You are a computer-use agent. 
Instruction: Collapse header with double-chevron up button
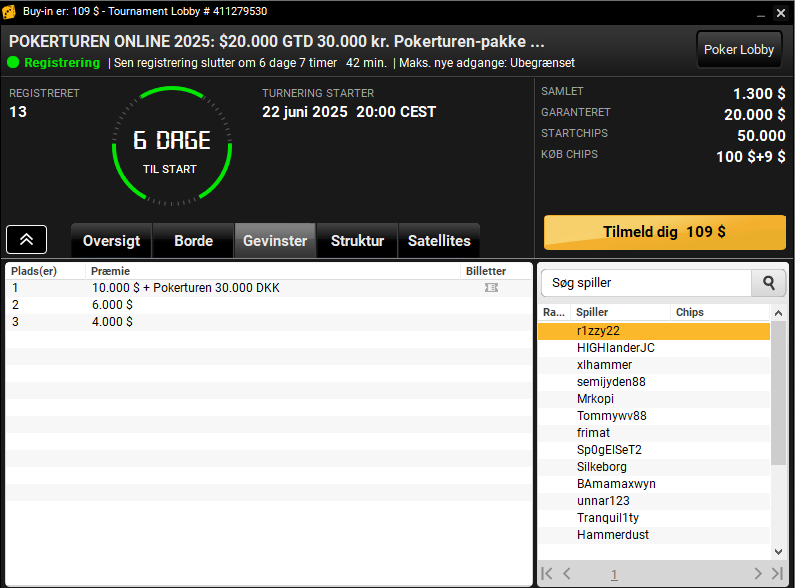click(26, 240)
